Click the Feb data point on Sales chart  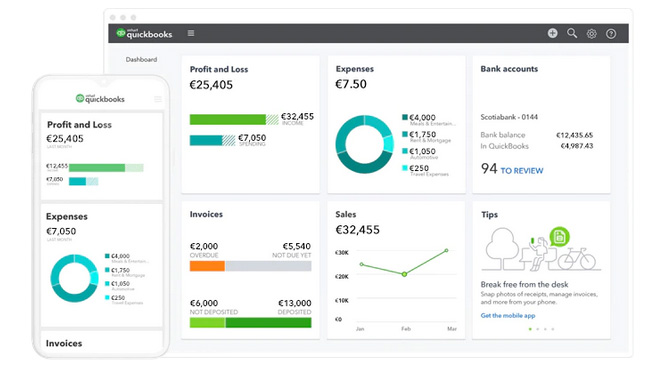coord(404,274)
